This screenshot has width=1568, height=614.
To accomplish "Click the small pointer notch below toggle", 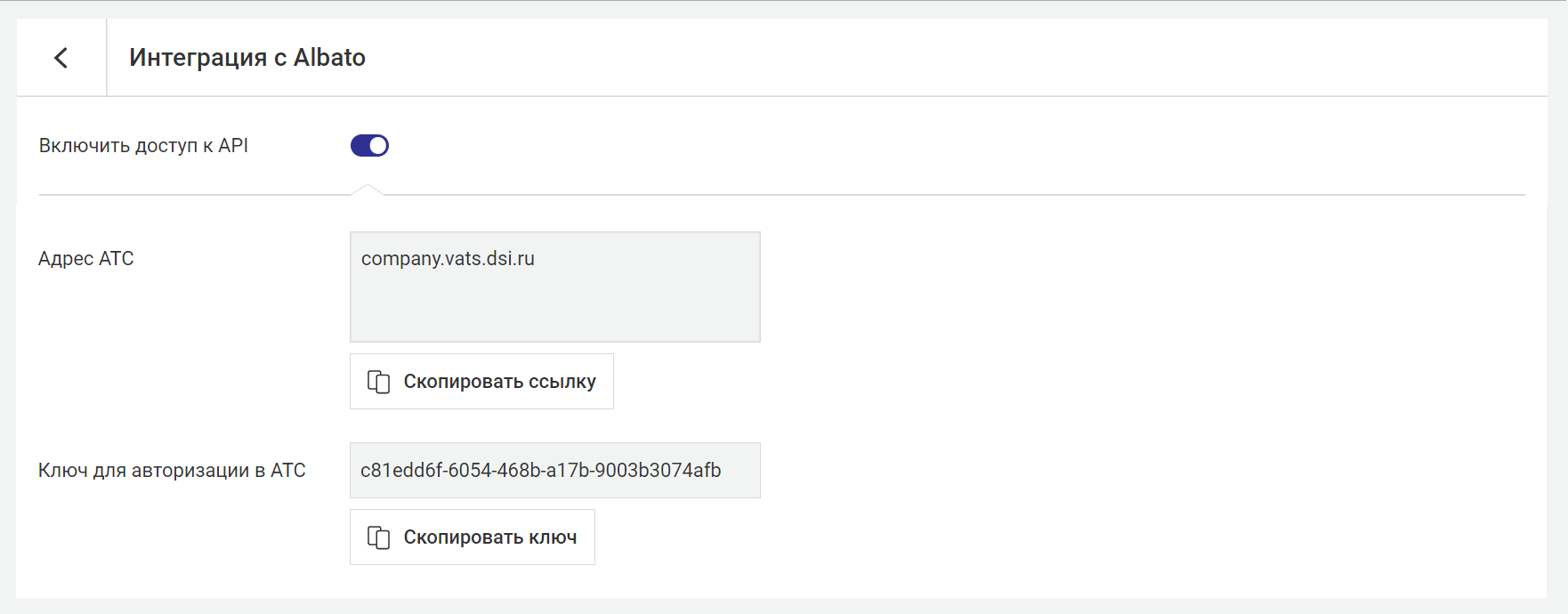I will coord(367,189).
